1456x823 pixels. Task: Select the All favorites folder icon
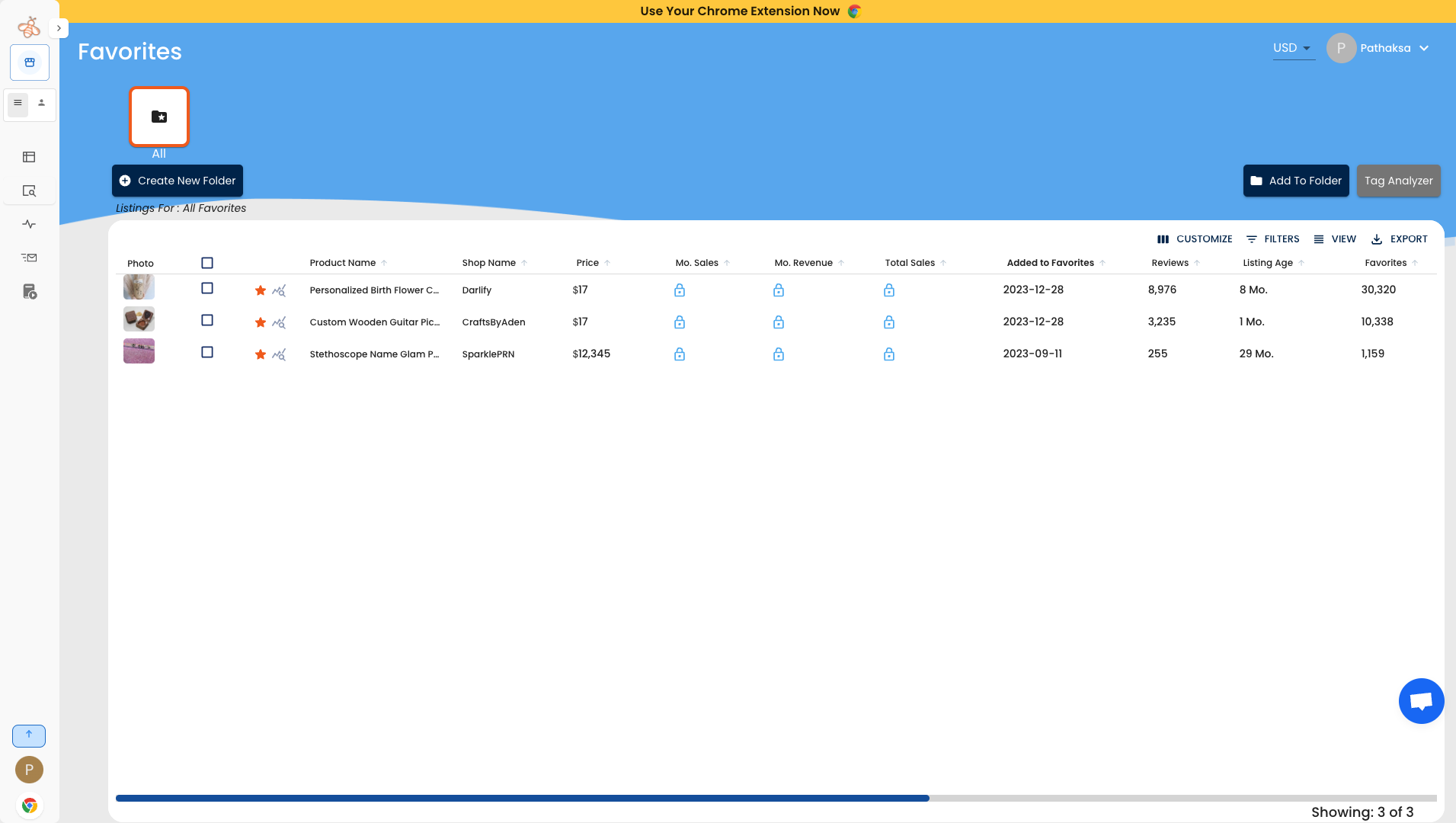[158, 117]
